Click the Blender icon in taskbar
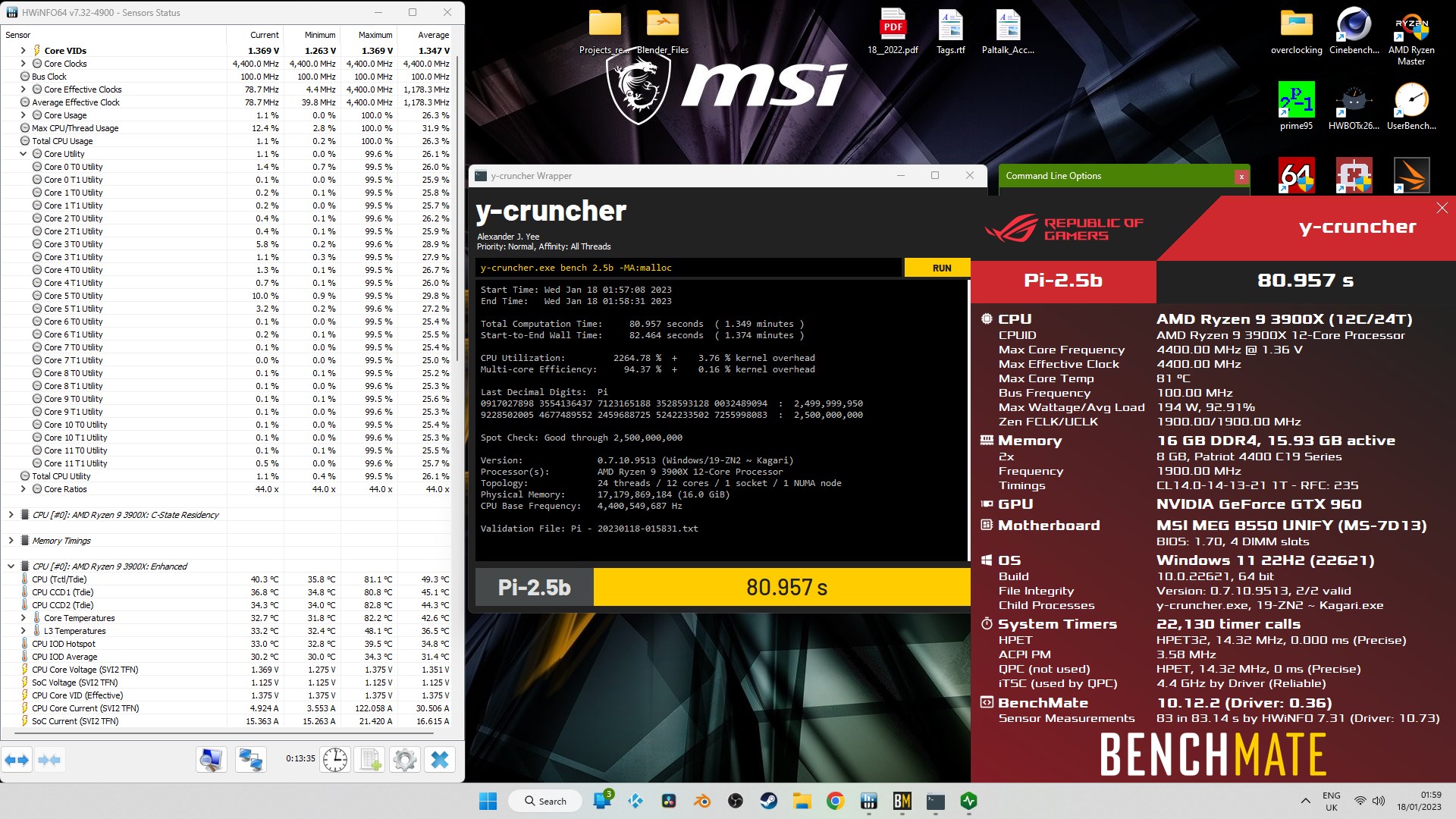 pyautogui.click(x=702, y=801)
